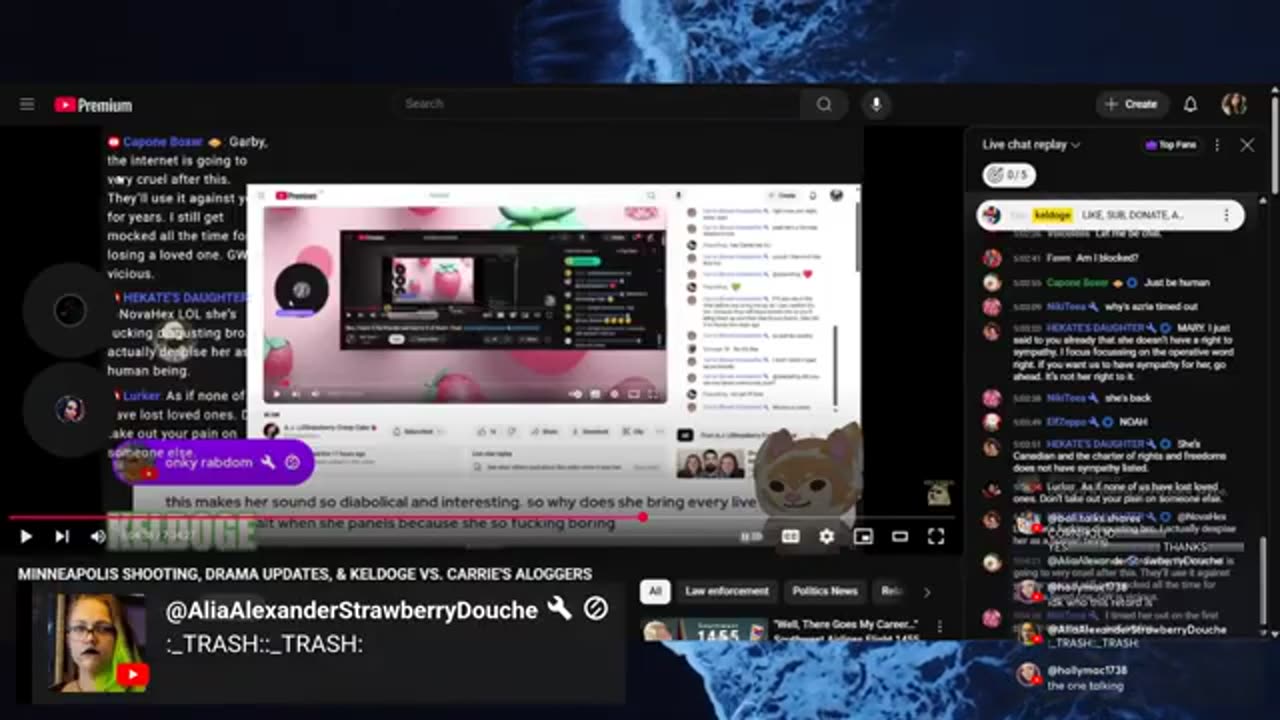Viewport: 1280px width, 720px height.
Task: Select the Law enforcement chip
Action: coord(727,591)
